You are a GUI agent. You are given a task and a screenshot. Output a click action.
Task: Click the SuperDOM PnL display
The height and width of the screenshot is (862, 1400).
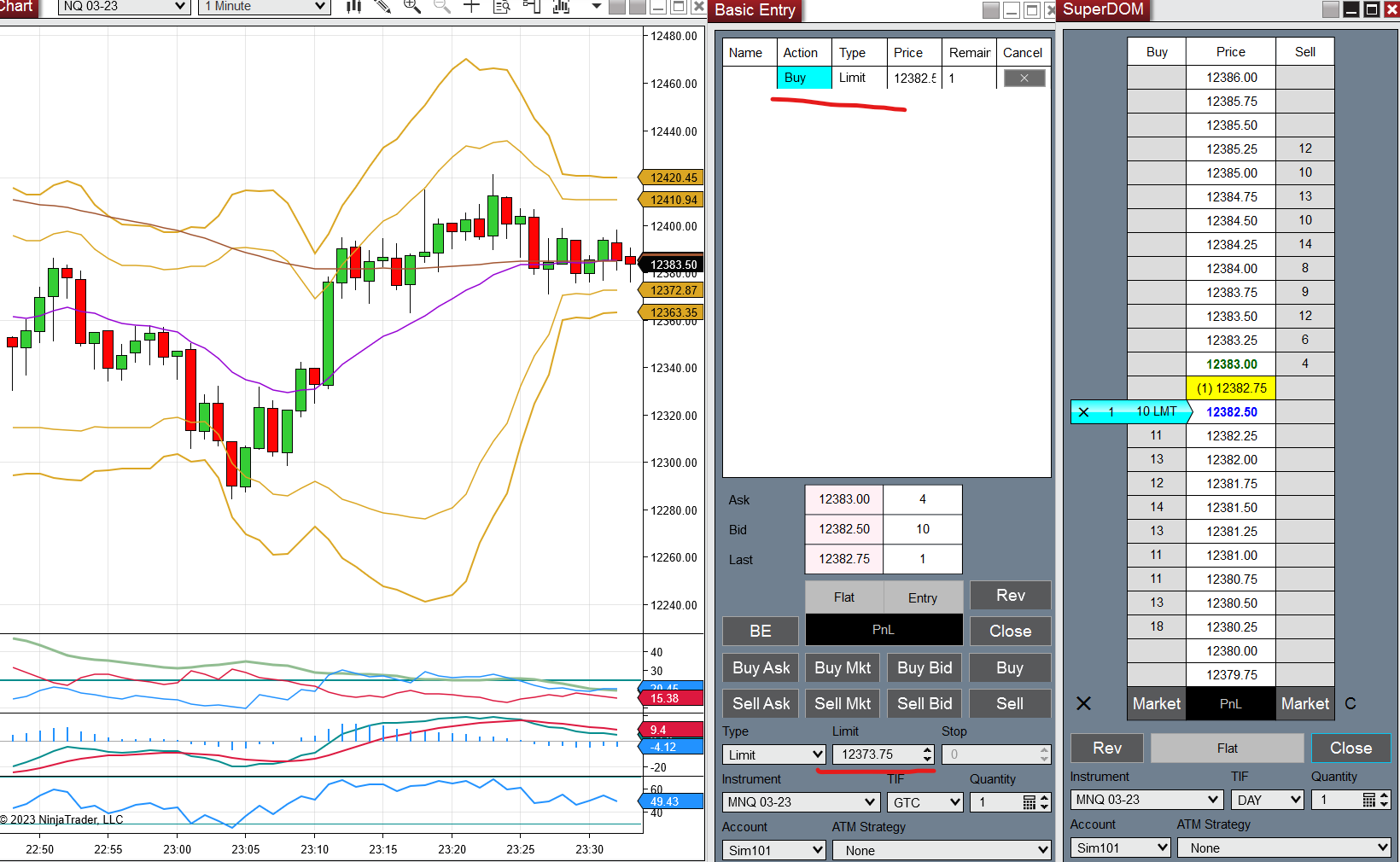pyautogui.click(x=1231, y=703)
